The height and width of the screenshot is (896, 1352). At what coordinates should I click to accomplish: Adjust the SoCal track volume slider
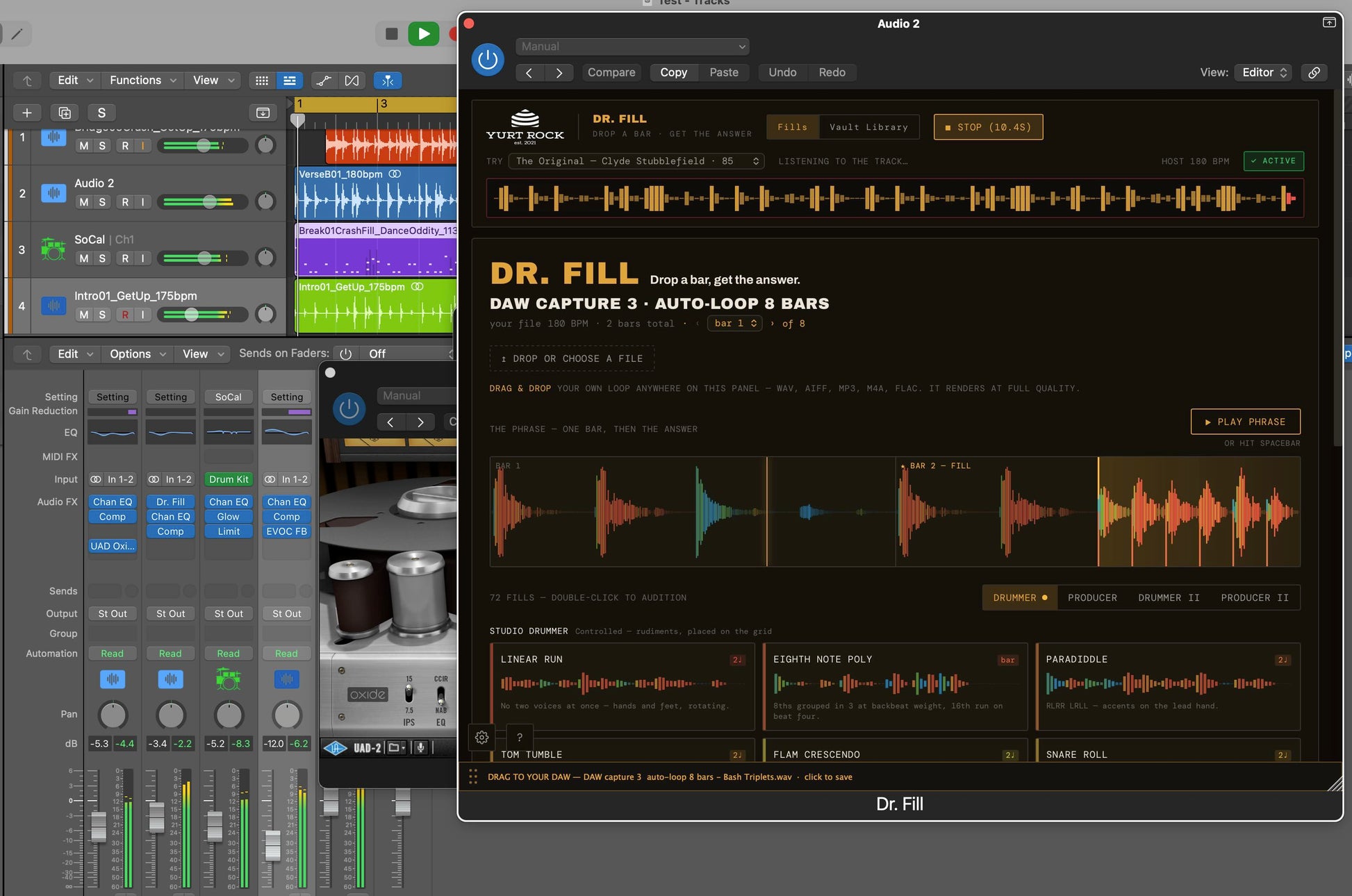(203, 258)
